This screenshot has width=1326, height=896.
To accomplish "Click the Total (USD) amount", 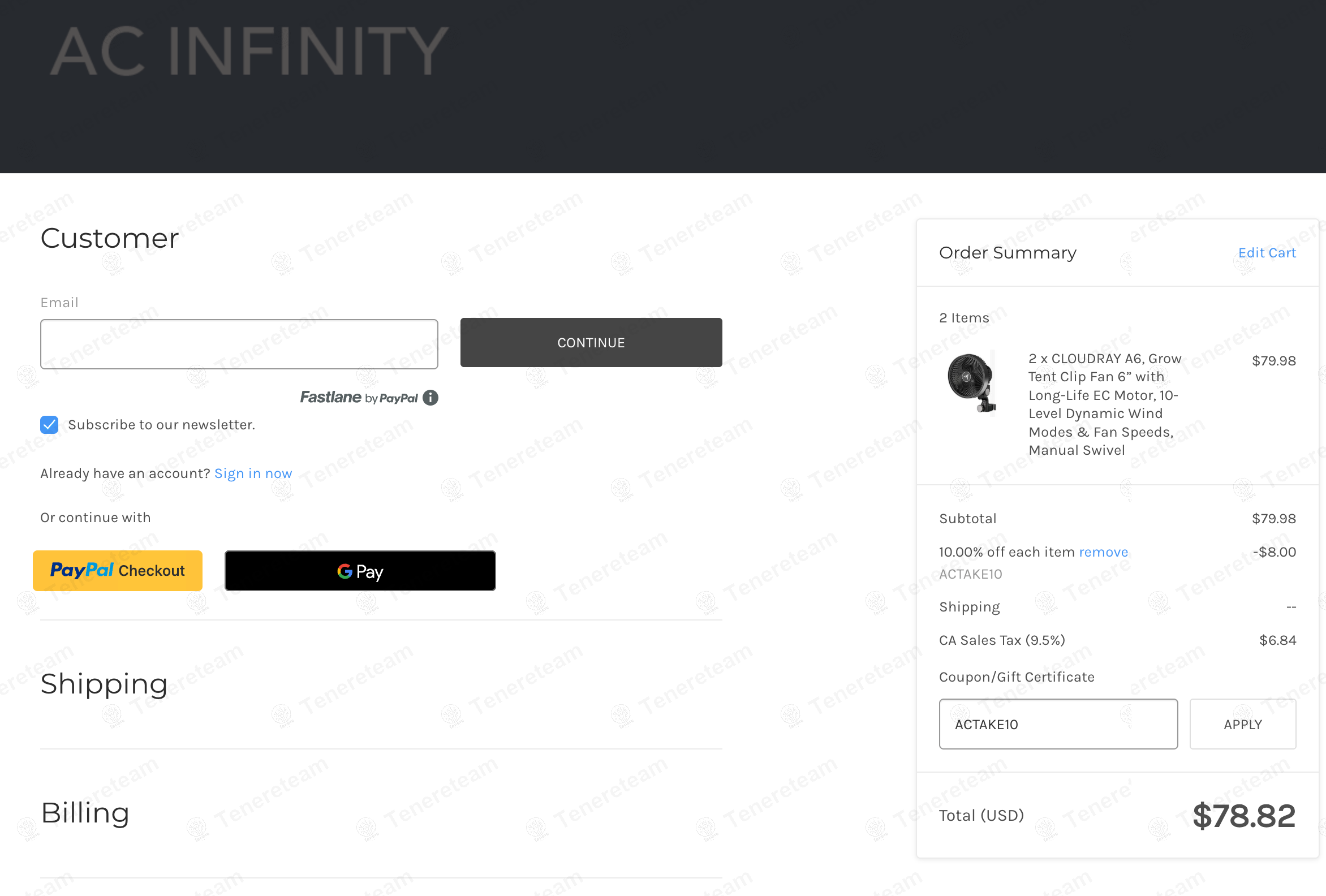I will coord(1244,816).
